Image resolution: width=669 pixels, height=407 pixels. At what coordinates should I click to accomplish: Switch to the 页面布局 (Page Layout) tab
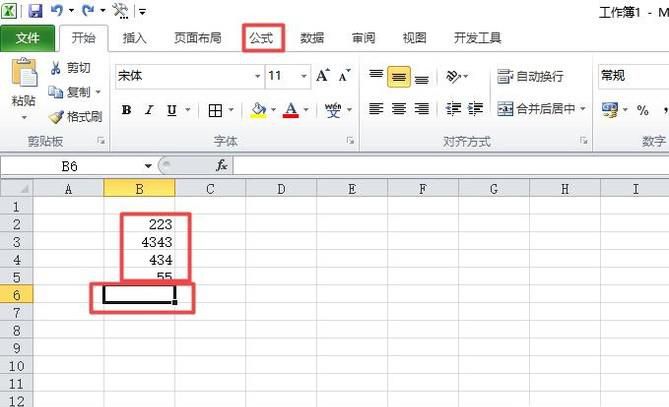point(198,38)
